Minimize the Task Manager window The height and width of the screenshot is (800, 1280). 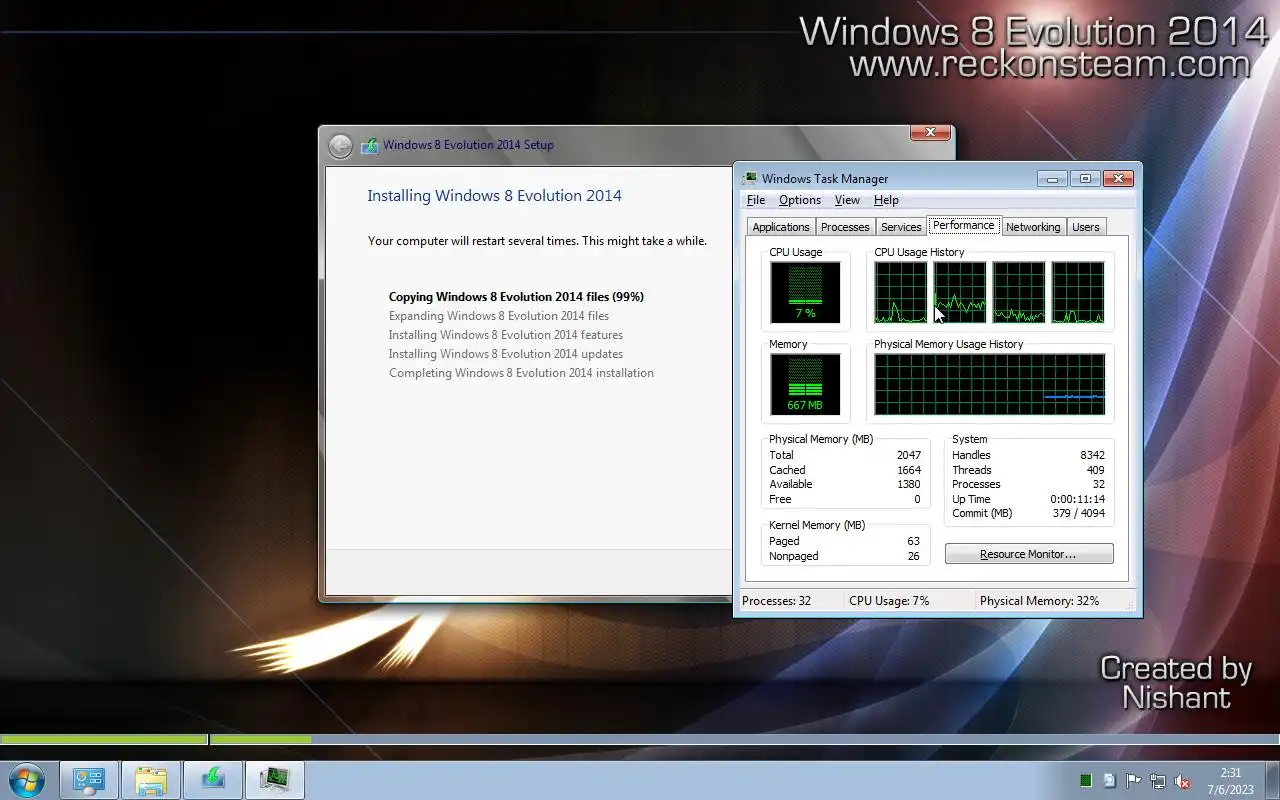tap(1052, 179)
